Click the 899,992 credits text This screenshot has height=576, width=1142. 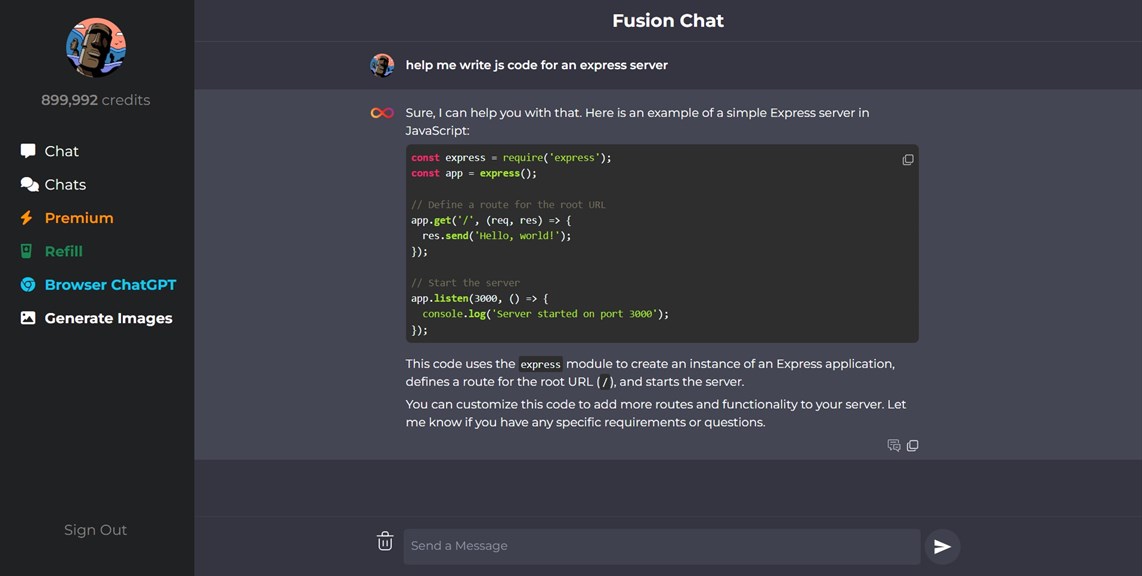pos(95,100)
